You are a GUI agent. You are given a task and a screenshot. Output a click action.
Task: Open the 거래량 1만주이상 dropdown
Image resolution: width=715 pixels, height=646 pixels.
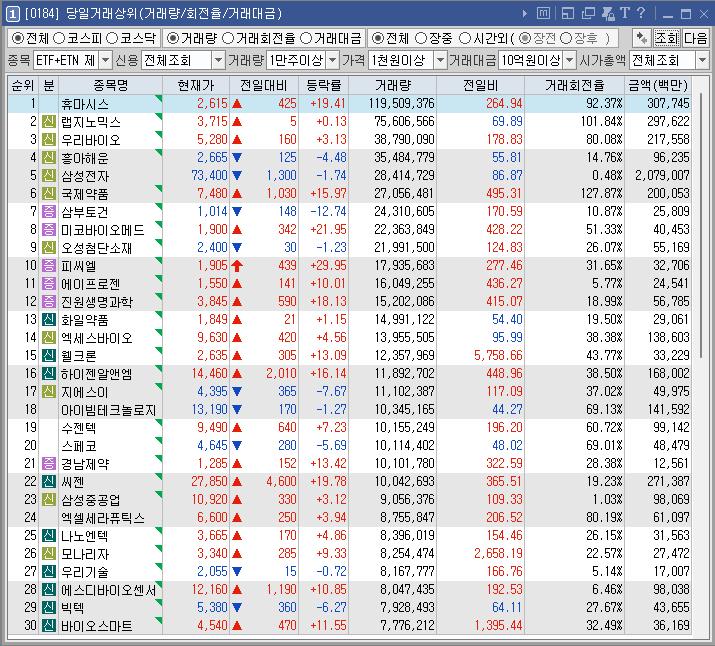coord(333,60)
